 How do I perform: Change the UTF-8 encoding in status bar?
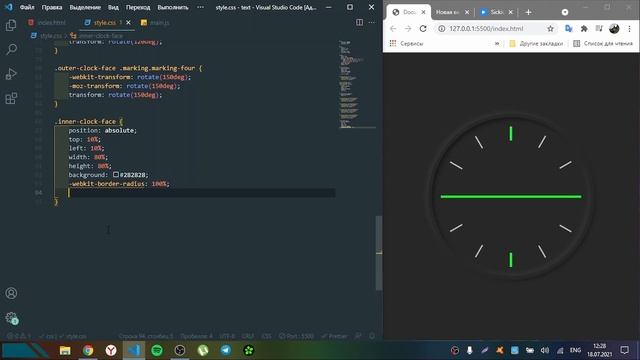tap(227, 336)
